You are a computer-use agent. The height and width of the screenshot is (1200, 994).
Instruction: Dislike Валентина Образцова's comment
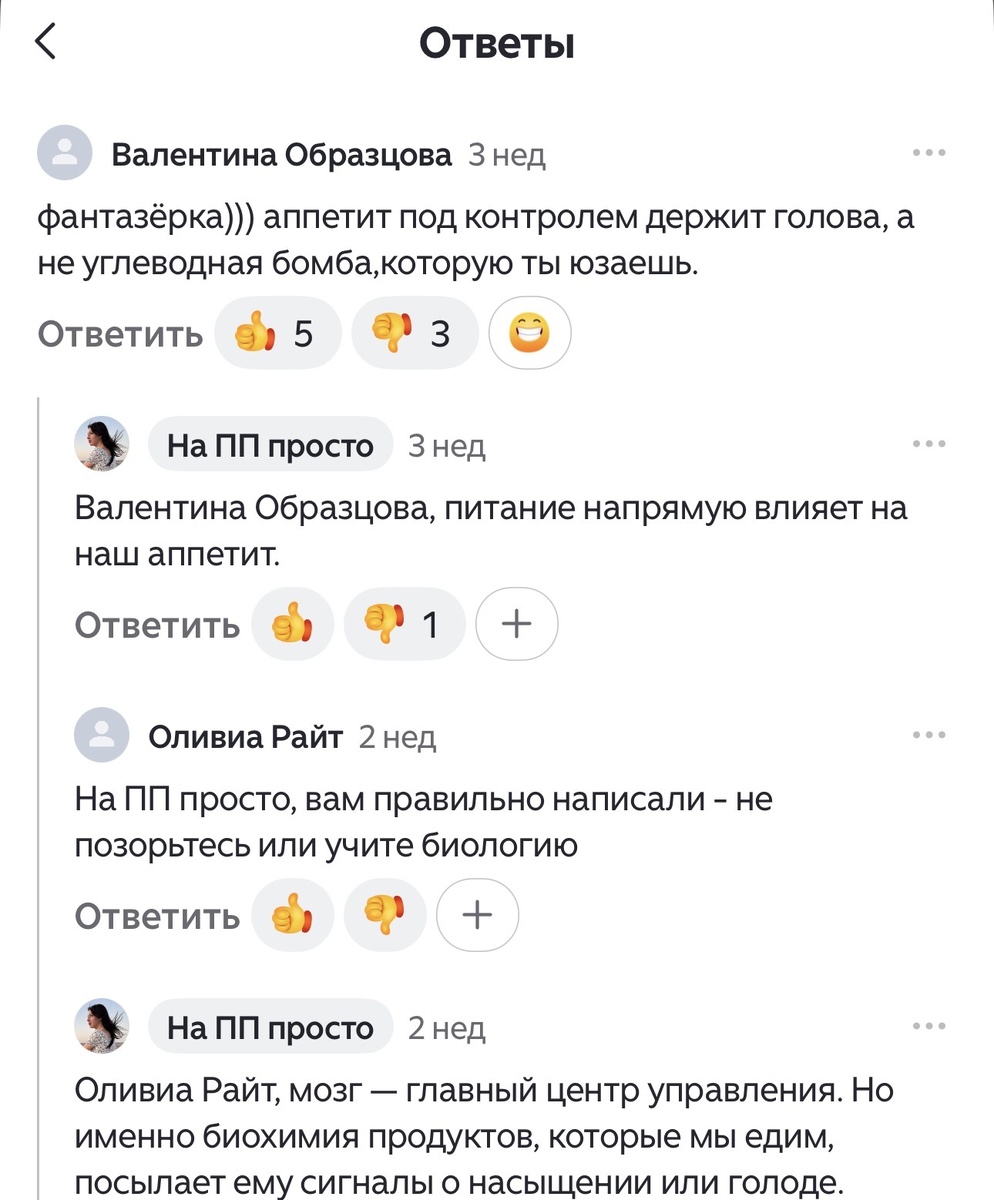(x=413, y=332)
